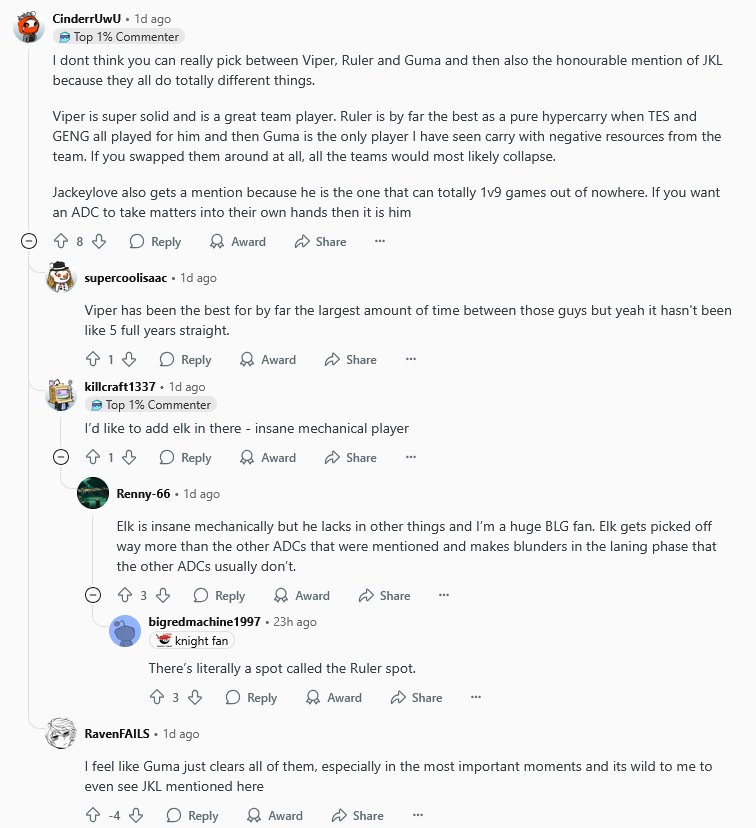Upvote bigredmachine1997's comment
Image resolution: width=756 pixels, height=828 pixels.
(156, 697)
